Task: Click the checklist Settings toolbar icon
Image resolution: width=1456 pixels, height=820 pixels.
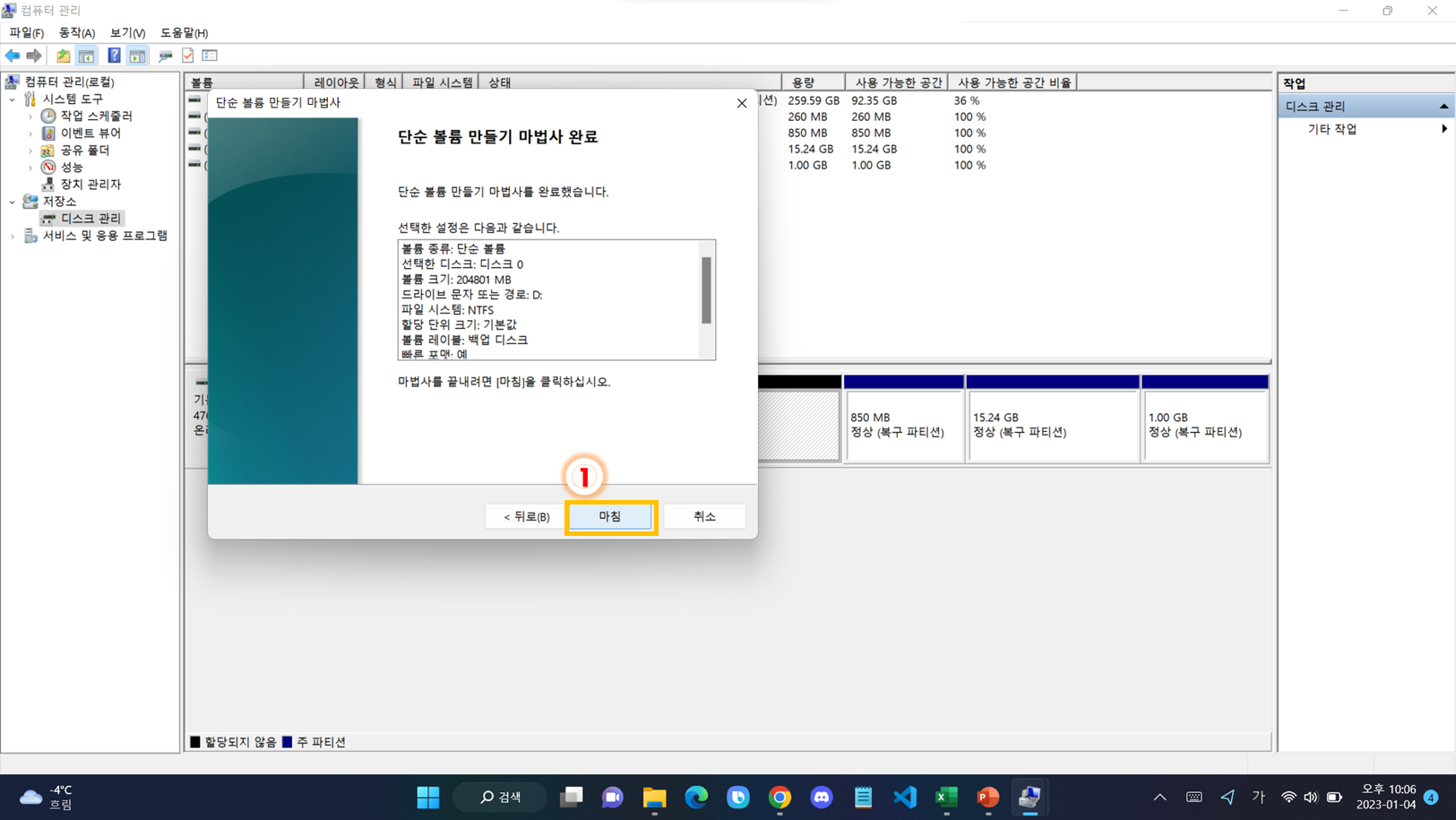Action: [x=210, y=56]
